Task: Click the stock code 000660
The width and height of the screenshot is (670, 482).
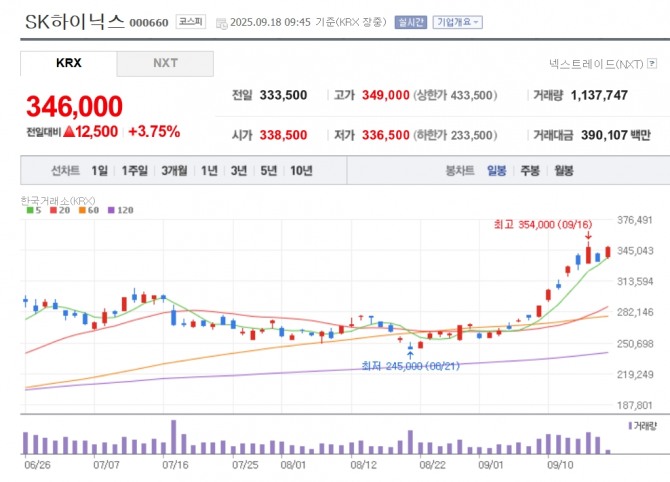Action: [x=149, y=23]
